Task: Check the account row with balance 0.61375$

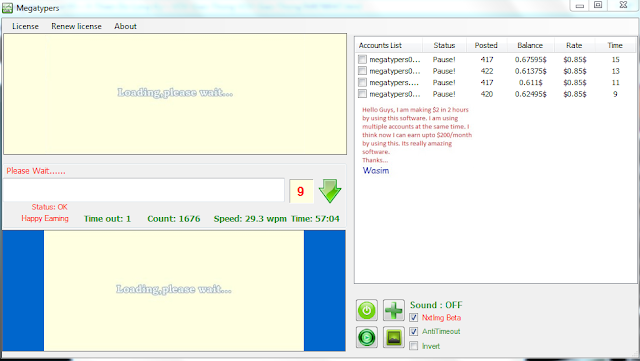Action: click(x=362, y=71)
